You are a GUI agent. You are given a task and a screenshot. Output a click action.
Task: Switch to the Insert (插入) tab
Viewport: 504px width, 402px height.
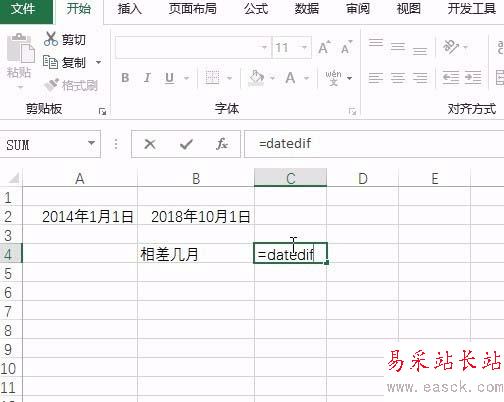(x=130, y=9)
